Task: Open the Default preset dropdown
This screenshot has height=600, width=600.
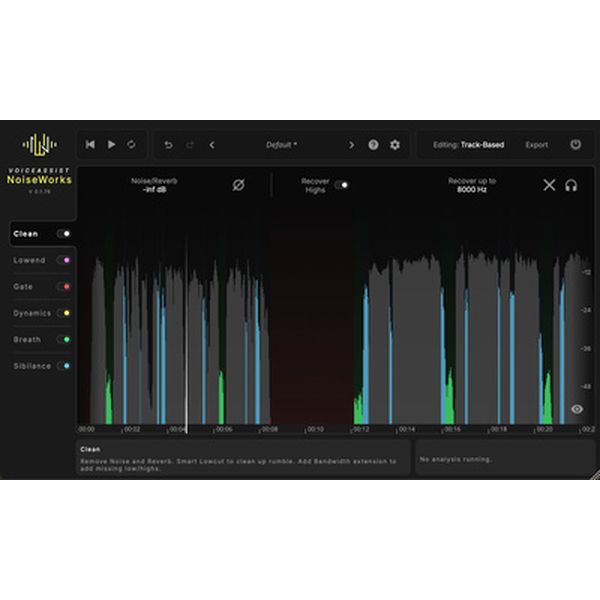Action: 281,145
